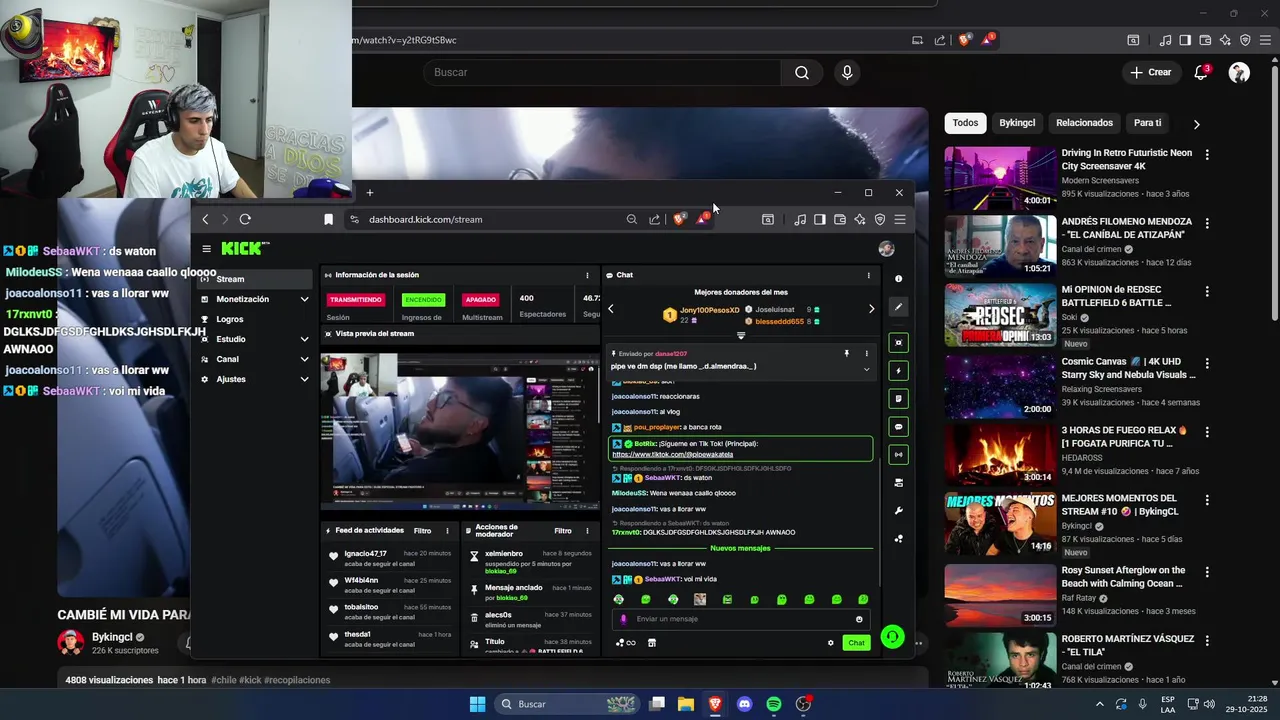
Task: Click the YouTube Crear button
Action: click(1151, 72)
